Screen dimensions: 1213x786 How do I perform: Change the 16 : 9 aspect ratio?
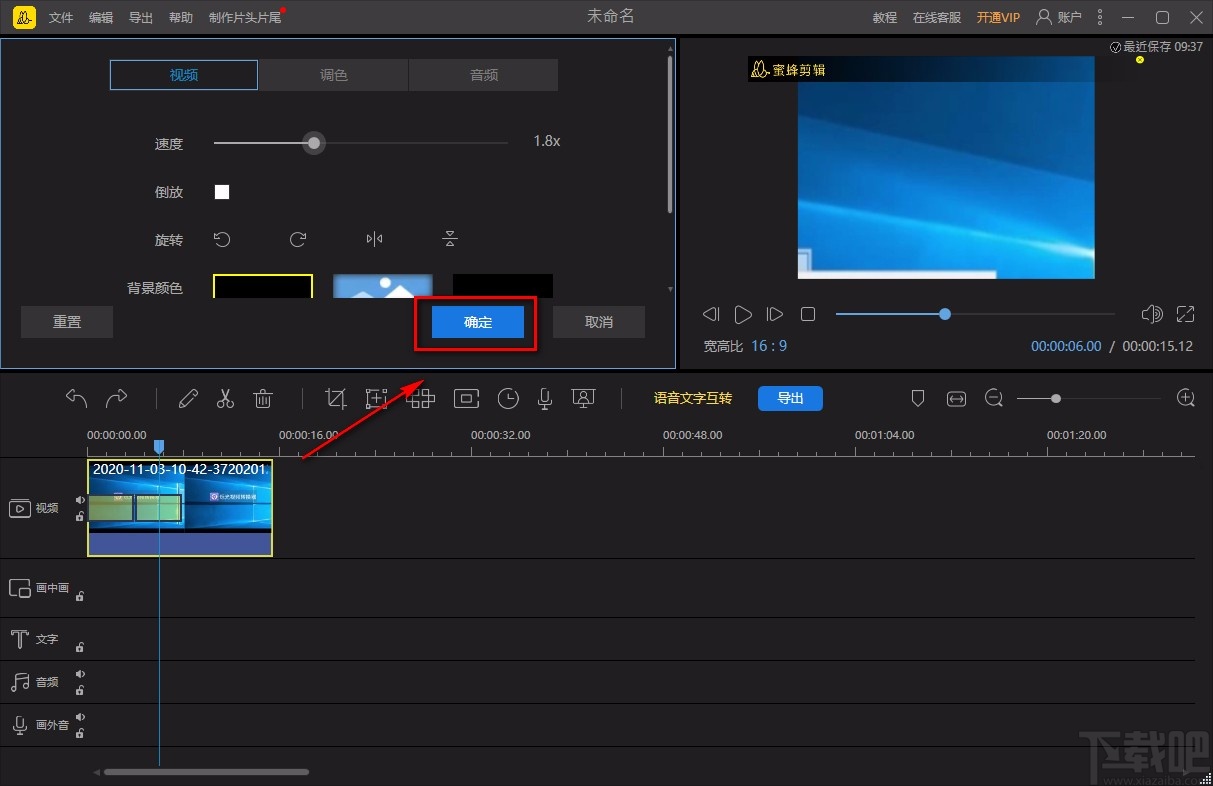tap(769, 346)
